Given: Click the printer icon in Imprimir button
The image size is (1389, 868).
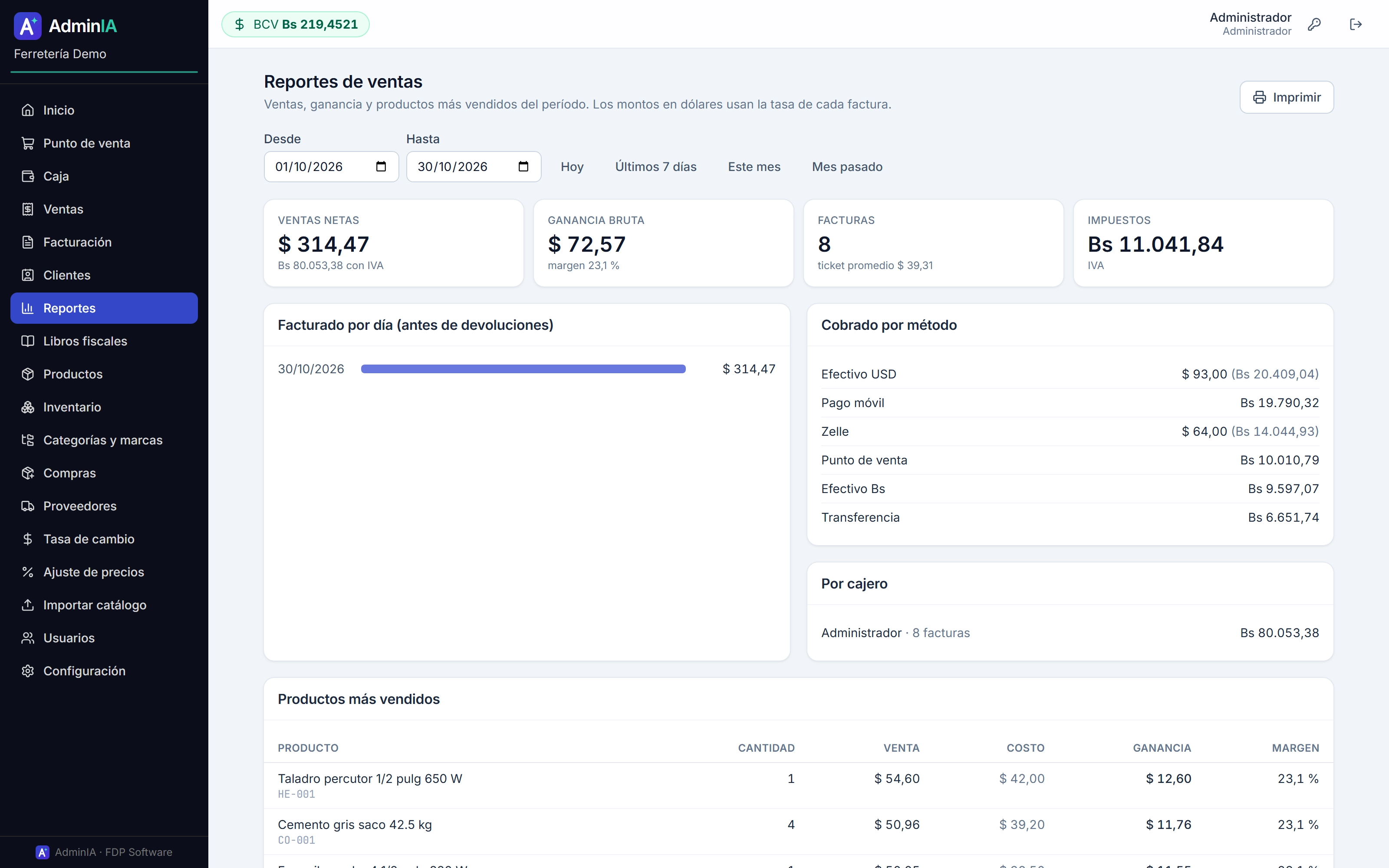Looking at the screenshot, I should [x=1259, y=98].
